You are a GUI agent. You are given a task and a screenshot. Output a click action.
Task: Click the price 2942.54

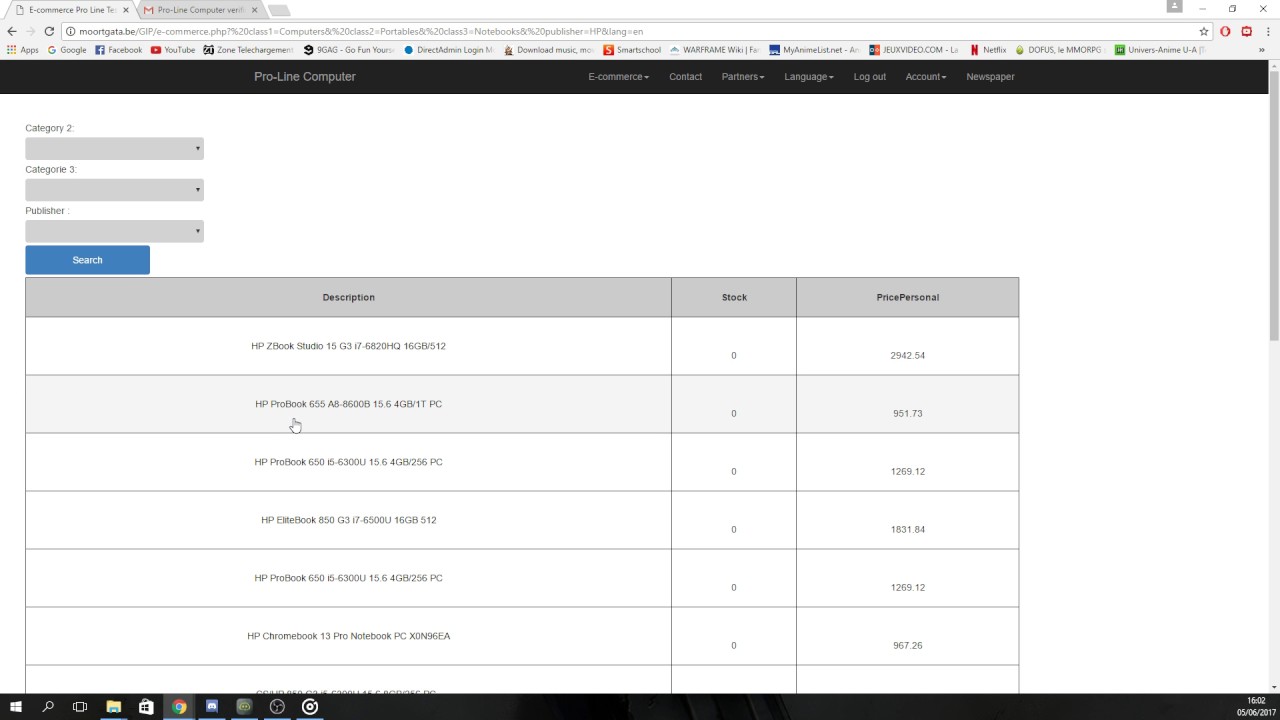pyautogui.click(x=908, y=355)
